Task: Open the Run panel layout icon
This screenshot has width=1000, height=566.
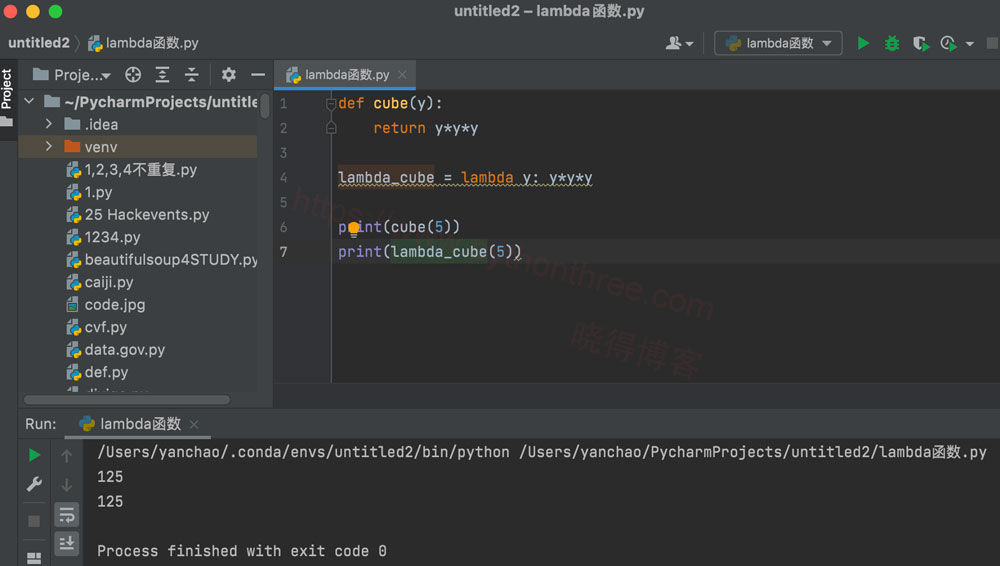Action: (x=34, y=558)
